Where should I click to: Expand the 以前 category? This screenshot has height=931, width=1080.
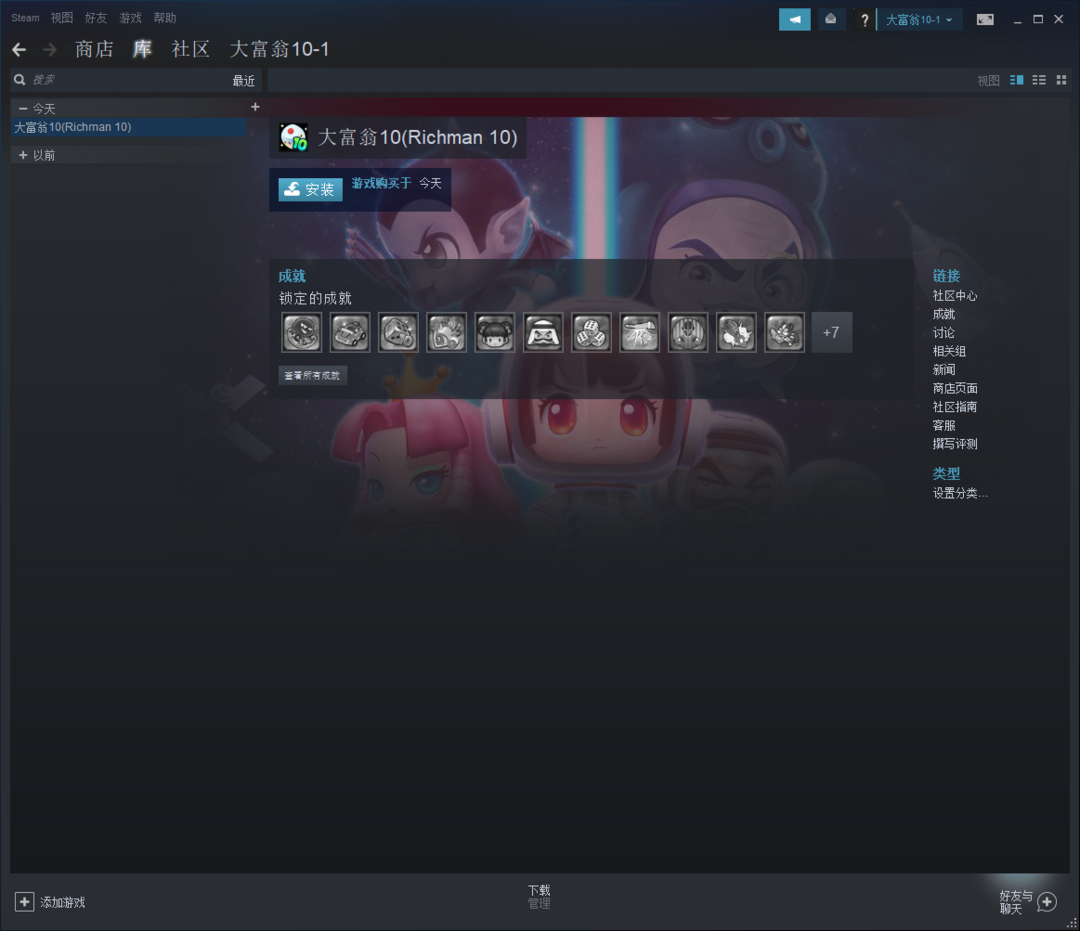[23, 155]
